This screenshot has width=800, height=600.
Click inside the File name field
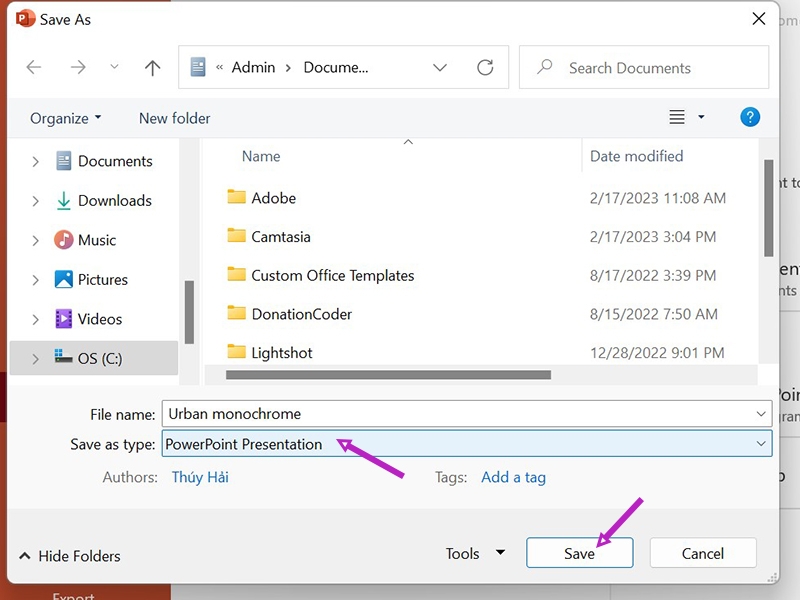(x=400, y=413)
